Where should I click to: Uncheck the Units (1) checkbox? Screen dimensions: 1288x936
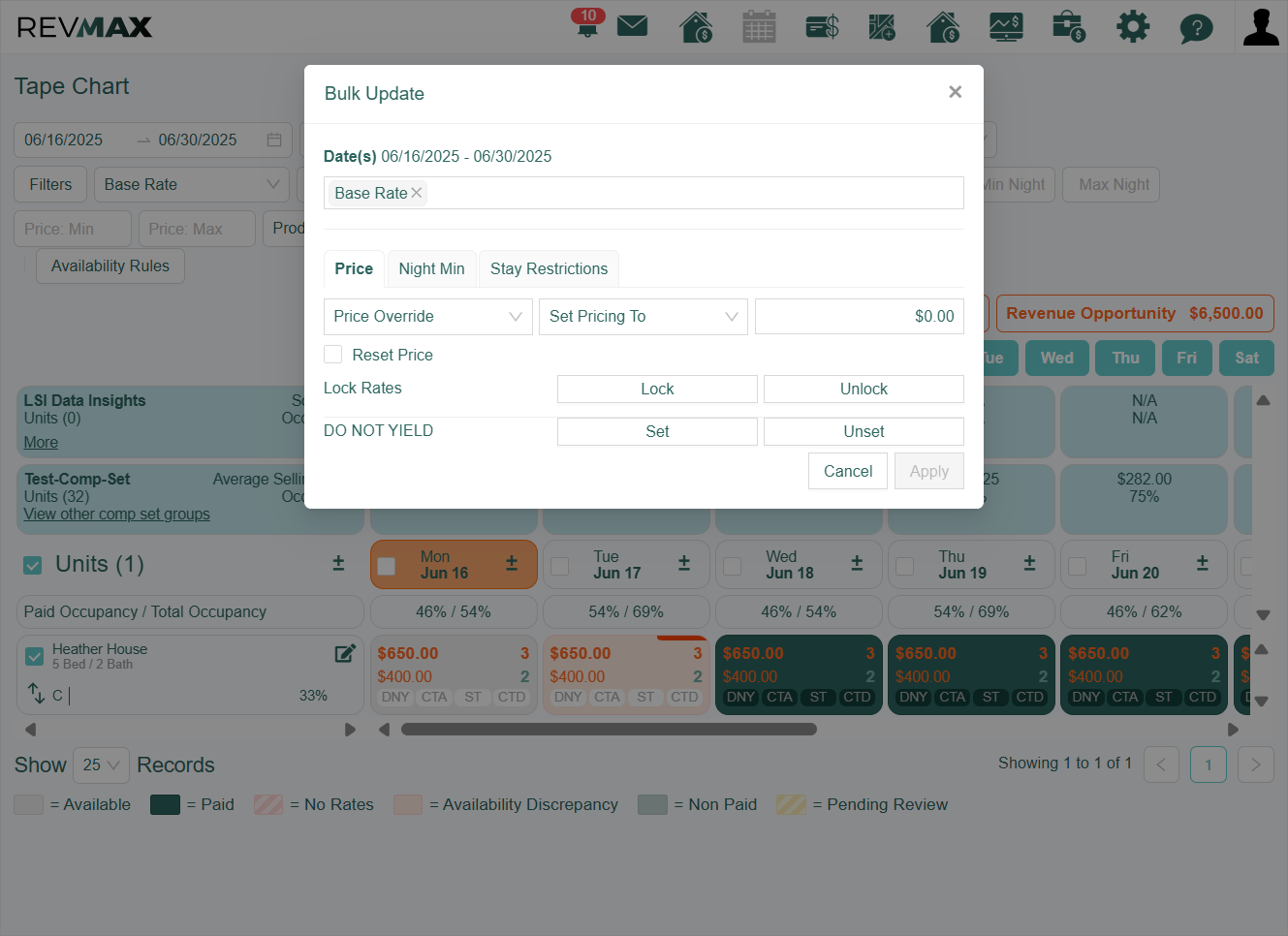(x=33, y=565)
